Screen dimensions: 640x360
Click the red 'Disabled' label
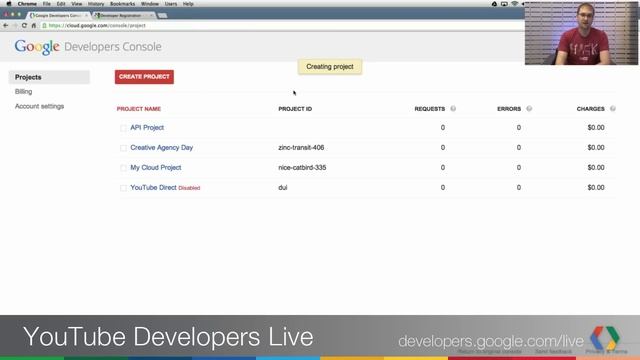(189, 188)
